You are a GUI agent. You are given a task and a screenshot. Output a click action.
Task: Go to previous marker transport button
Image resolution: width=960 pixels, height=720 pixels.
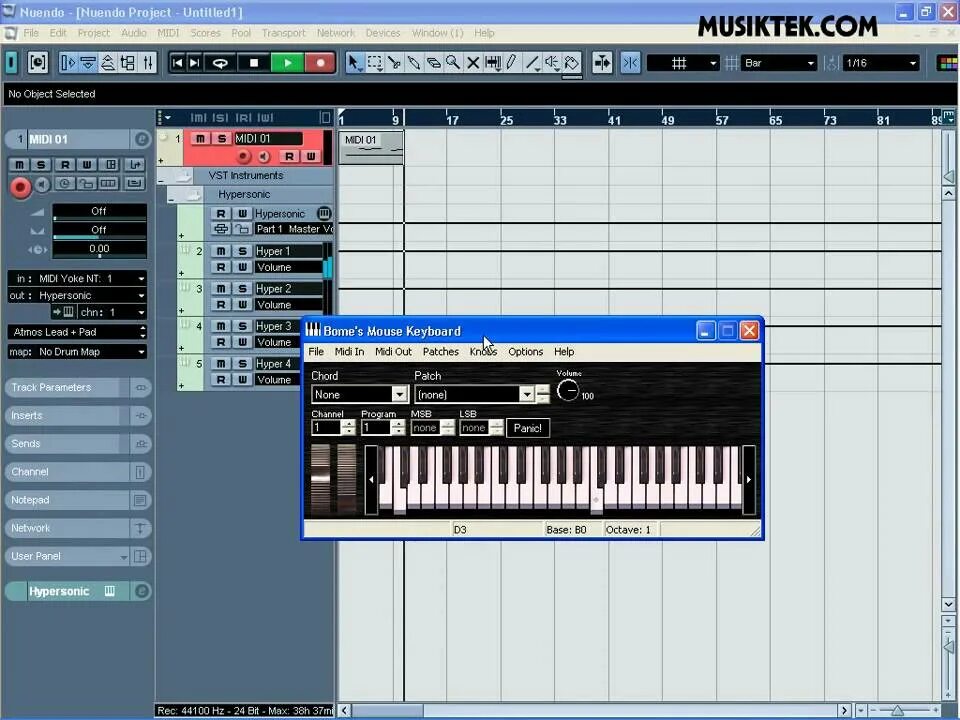click(x=178, y=62)
